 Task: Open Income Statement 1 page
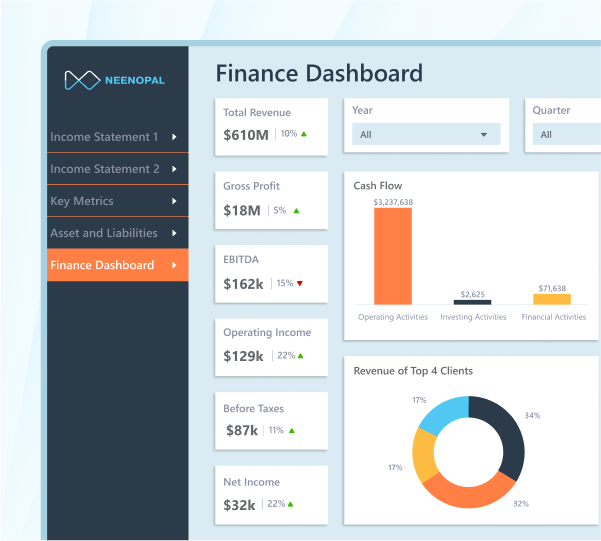118,137
